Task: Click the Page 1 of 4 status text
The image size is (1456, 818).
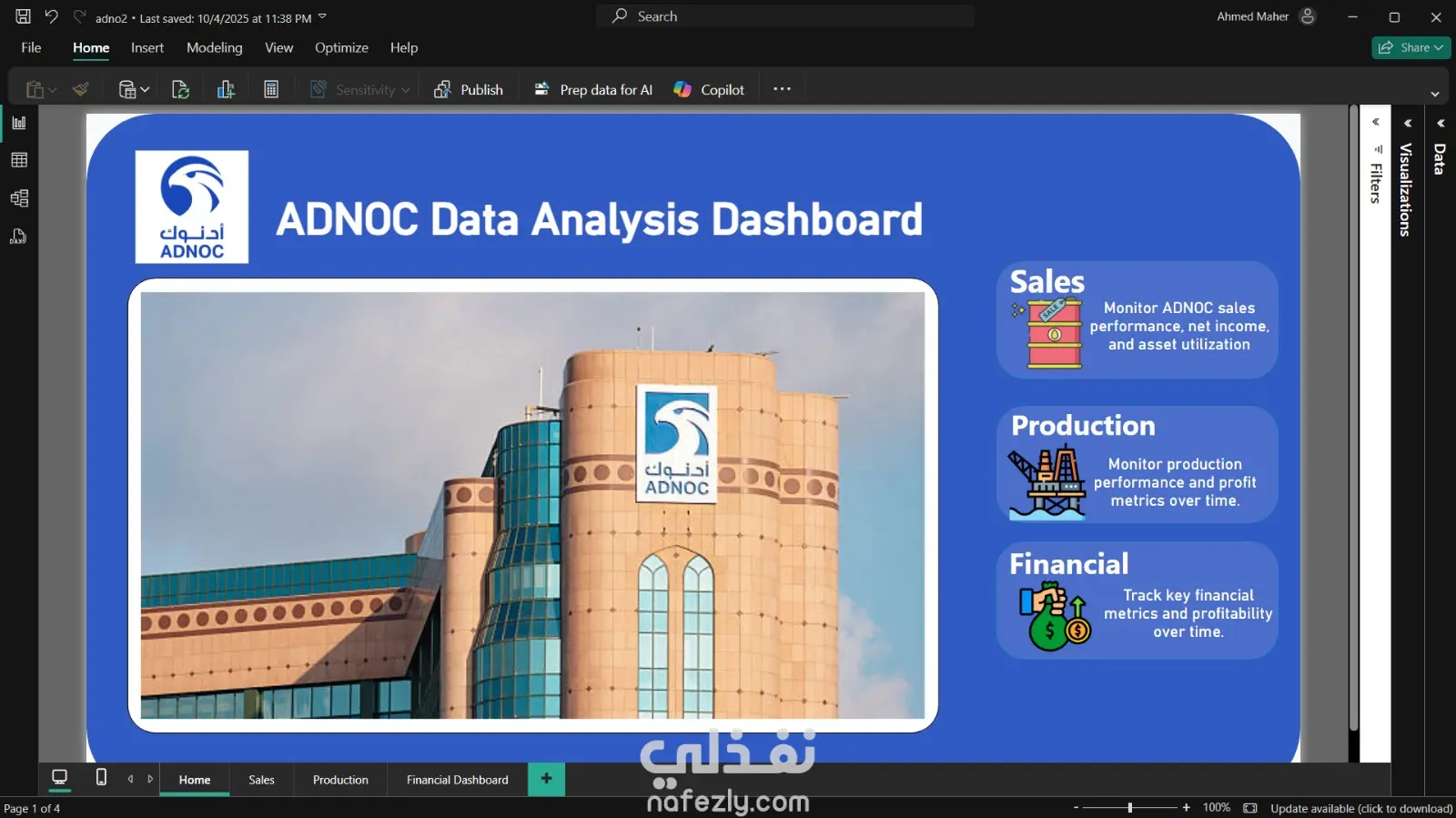Action: 32,808
